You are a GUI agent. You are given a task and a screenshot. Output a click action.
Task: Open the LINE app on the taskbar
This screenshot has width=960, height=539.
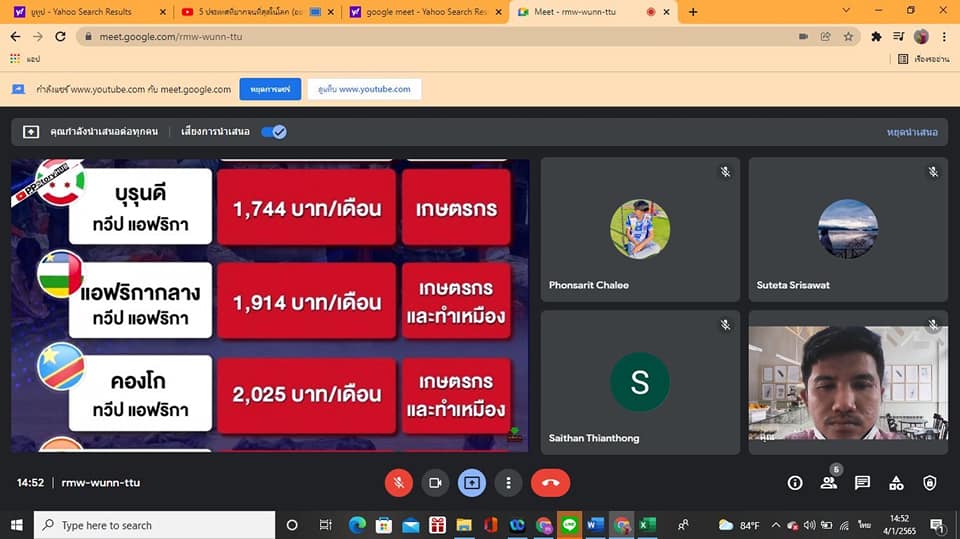pyautogui.click(x=570, y=525)
